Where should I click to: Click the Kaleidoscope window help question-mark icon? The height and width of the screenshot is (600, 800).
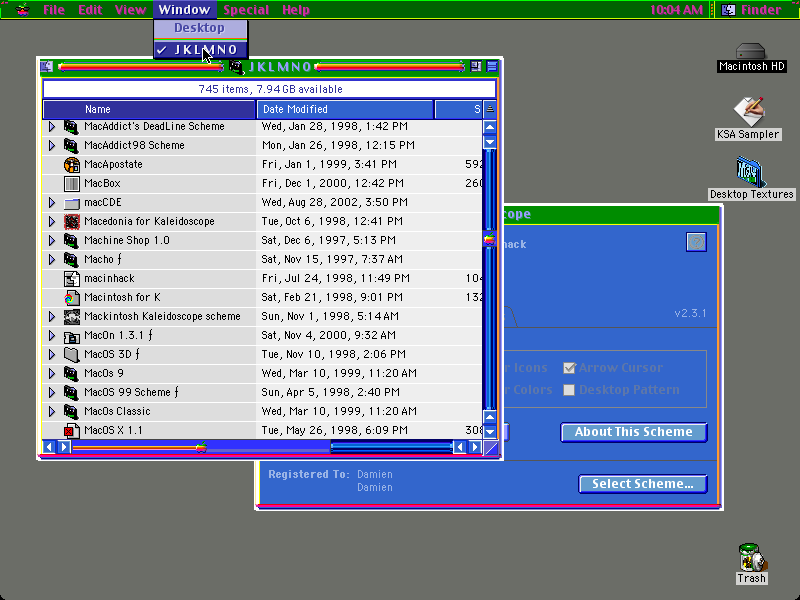[696, 242]
